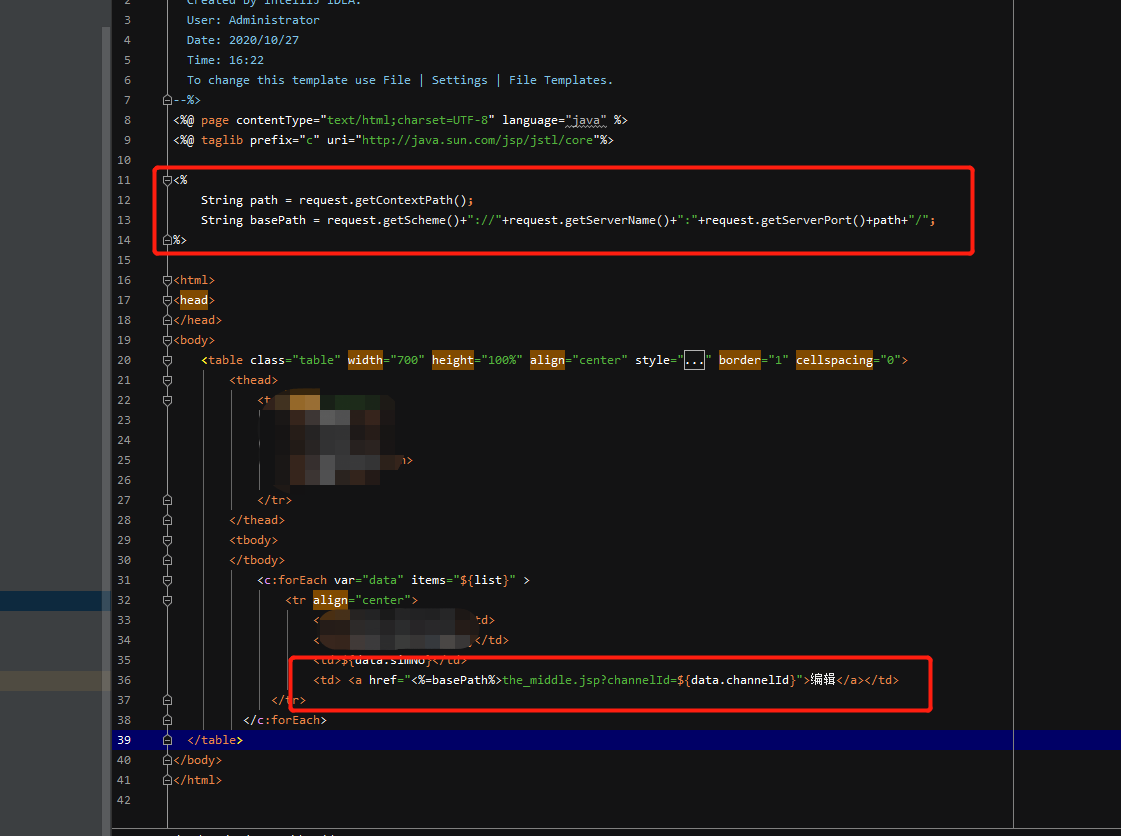
Task: Toggle the </table> fold marker on line 39
Action: 167,740
